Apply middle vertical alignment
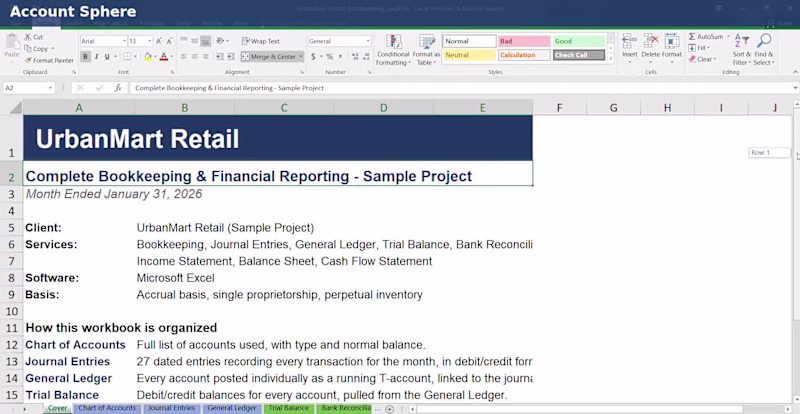Screen dimensions: 800x414 tap(194, 41)
